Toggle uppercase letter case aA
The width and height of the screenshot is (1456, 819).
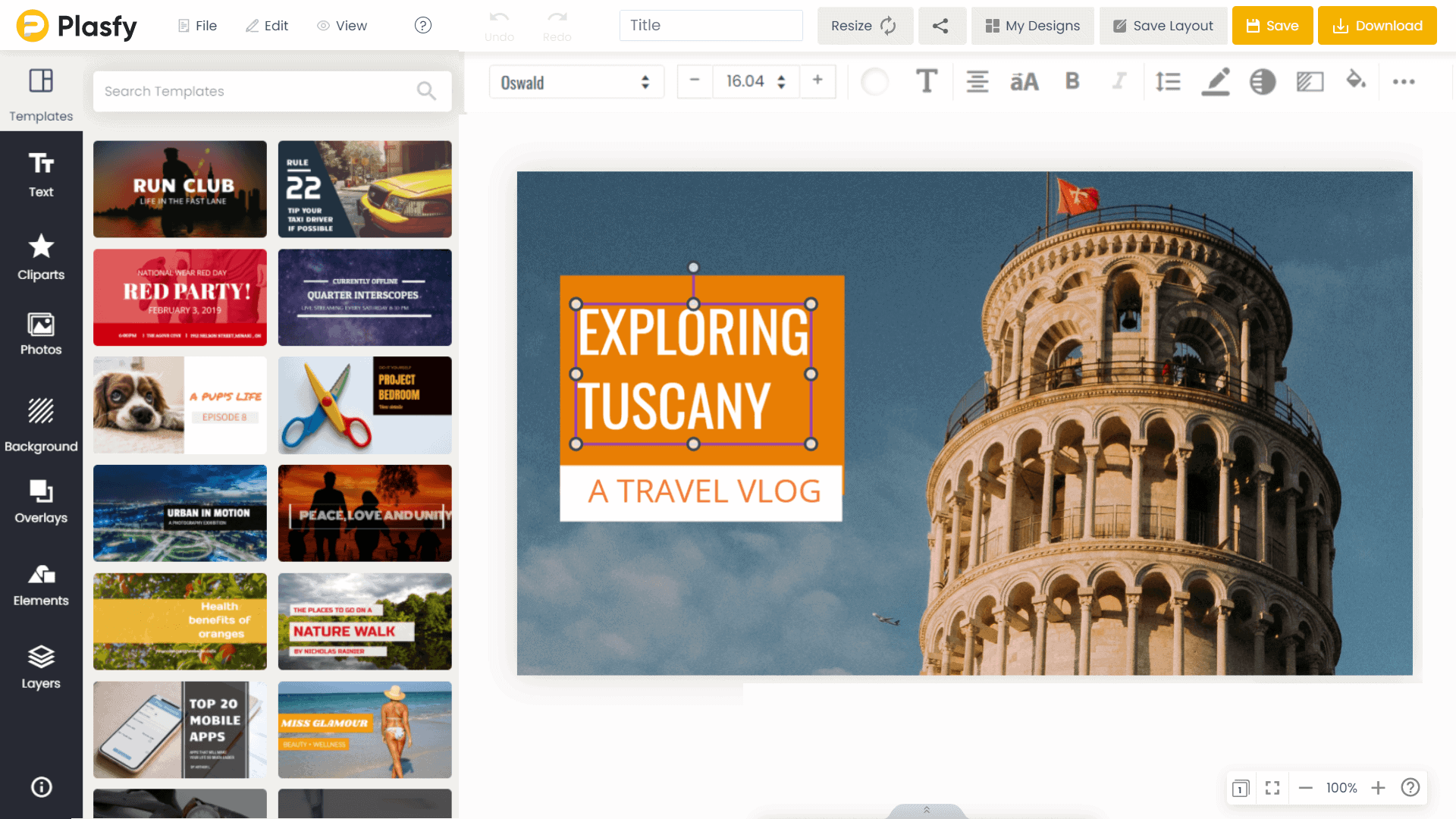click(x=1024, y=81)
